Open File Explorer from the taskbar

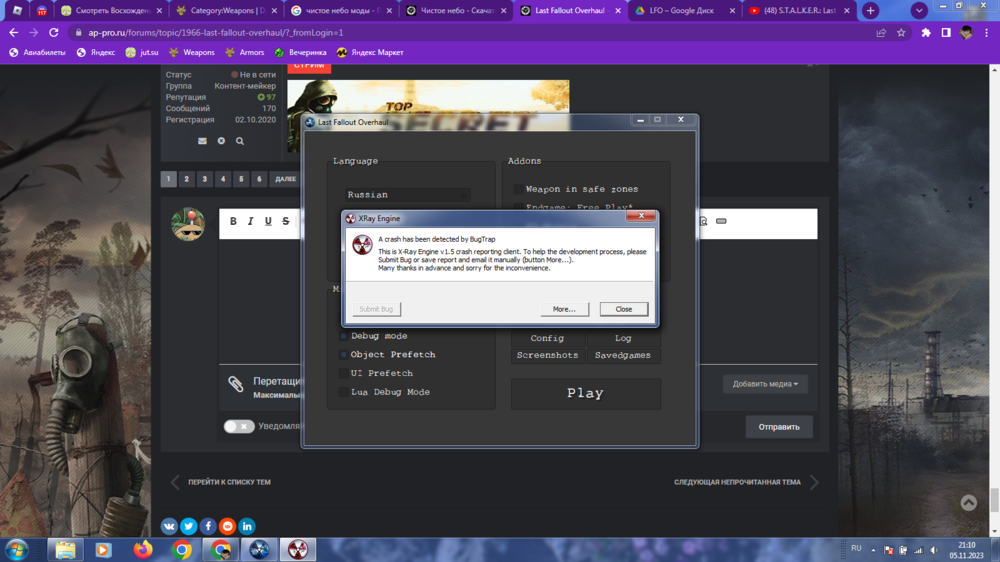[65, 550]
